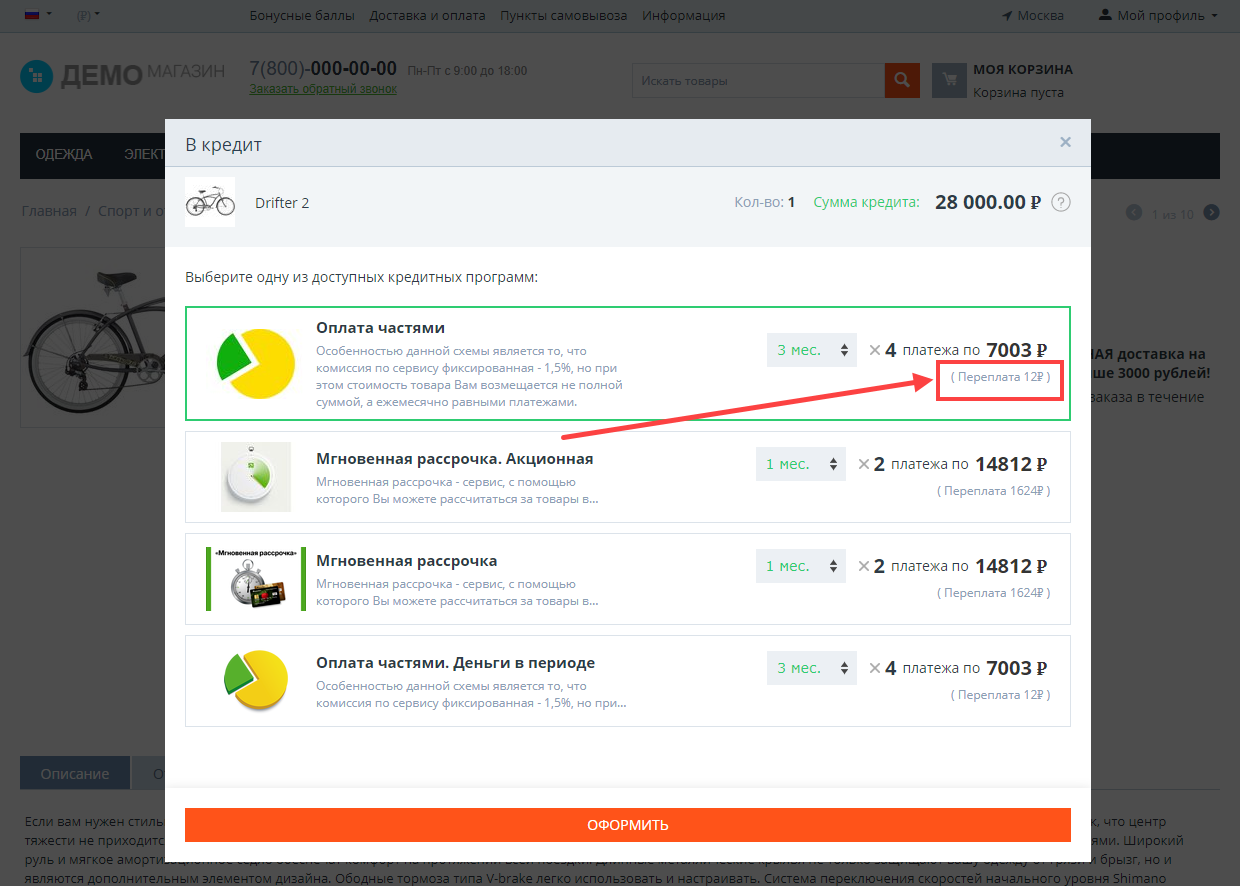Click the ДЕМО магазин logo
Screen dimensions: 1240x886
click(122, 75)
